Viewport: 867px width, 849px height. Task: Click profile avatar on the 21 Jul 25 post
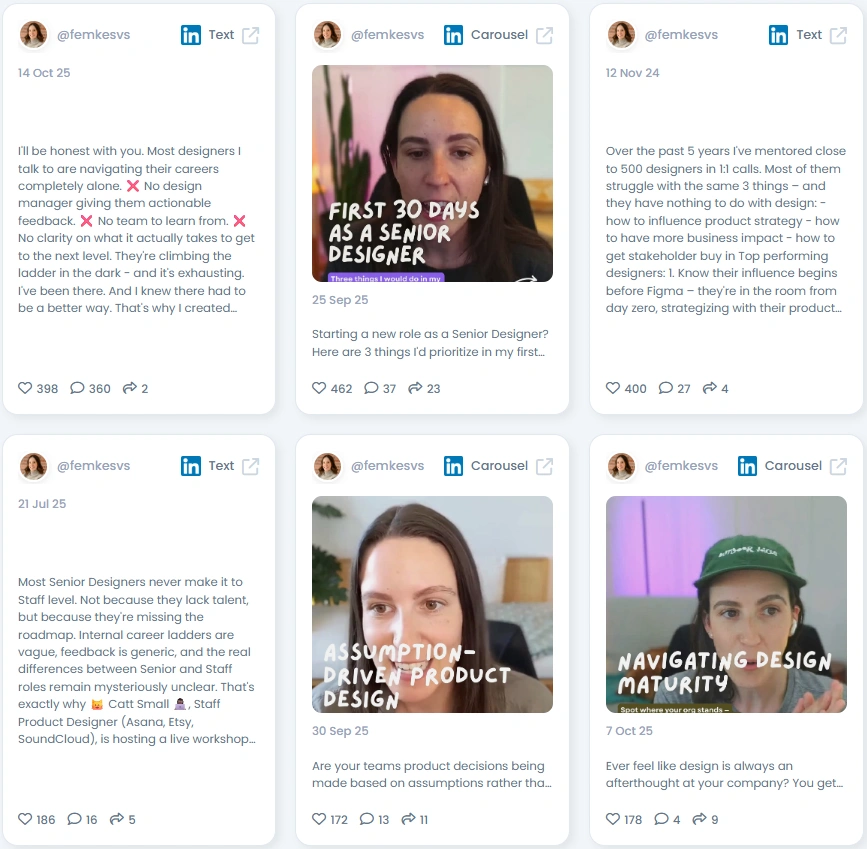click(x=33, y=466)
